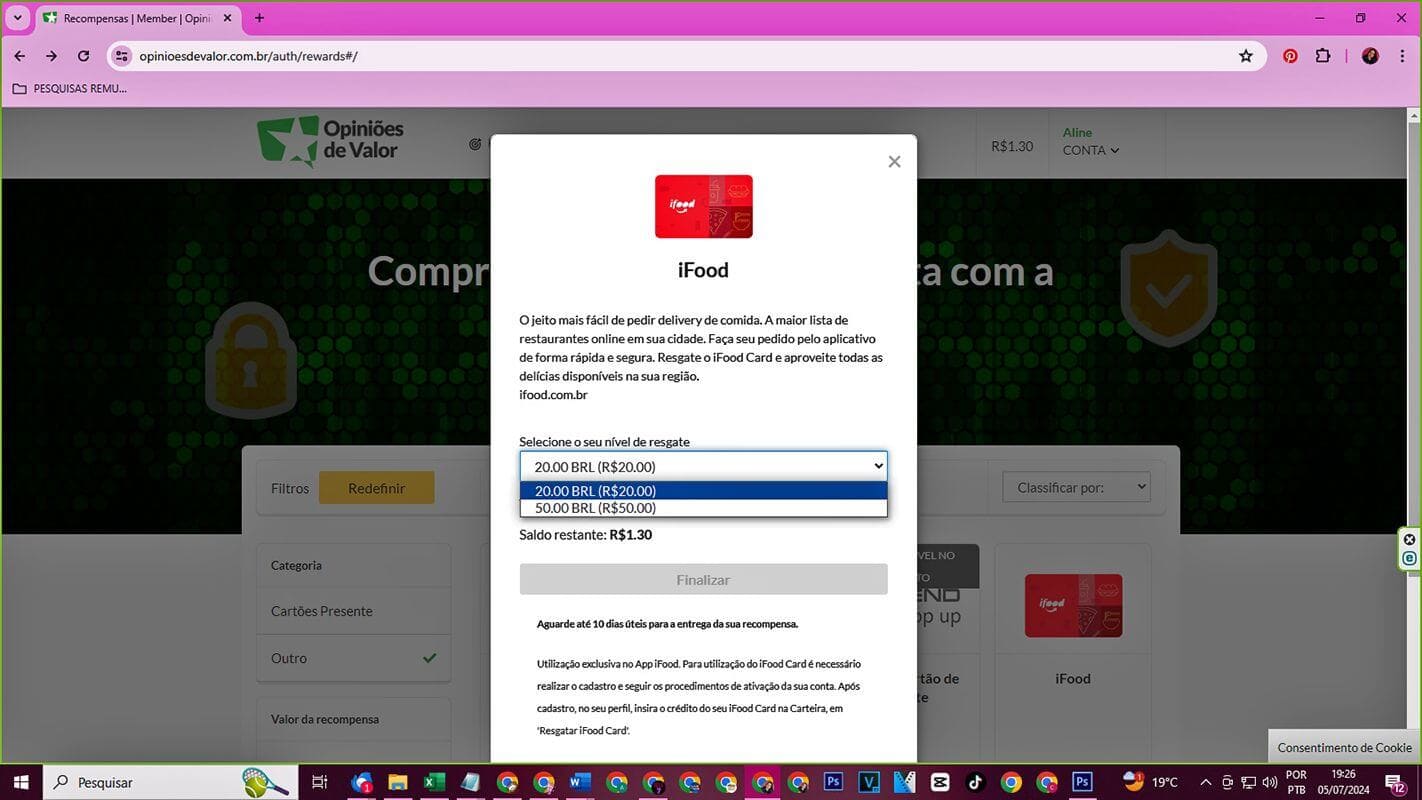Open the Windows Start menu
Viewport: 1422px width, 800px height.
click(x=20, y=782)
